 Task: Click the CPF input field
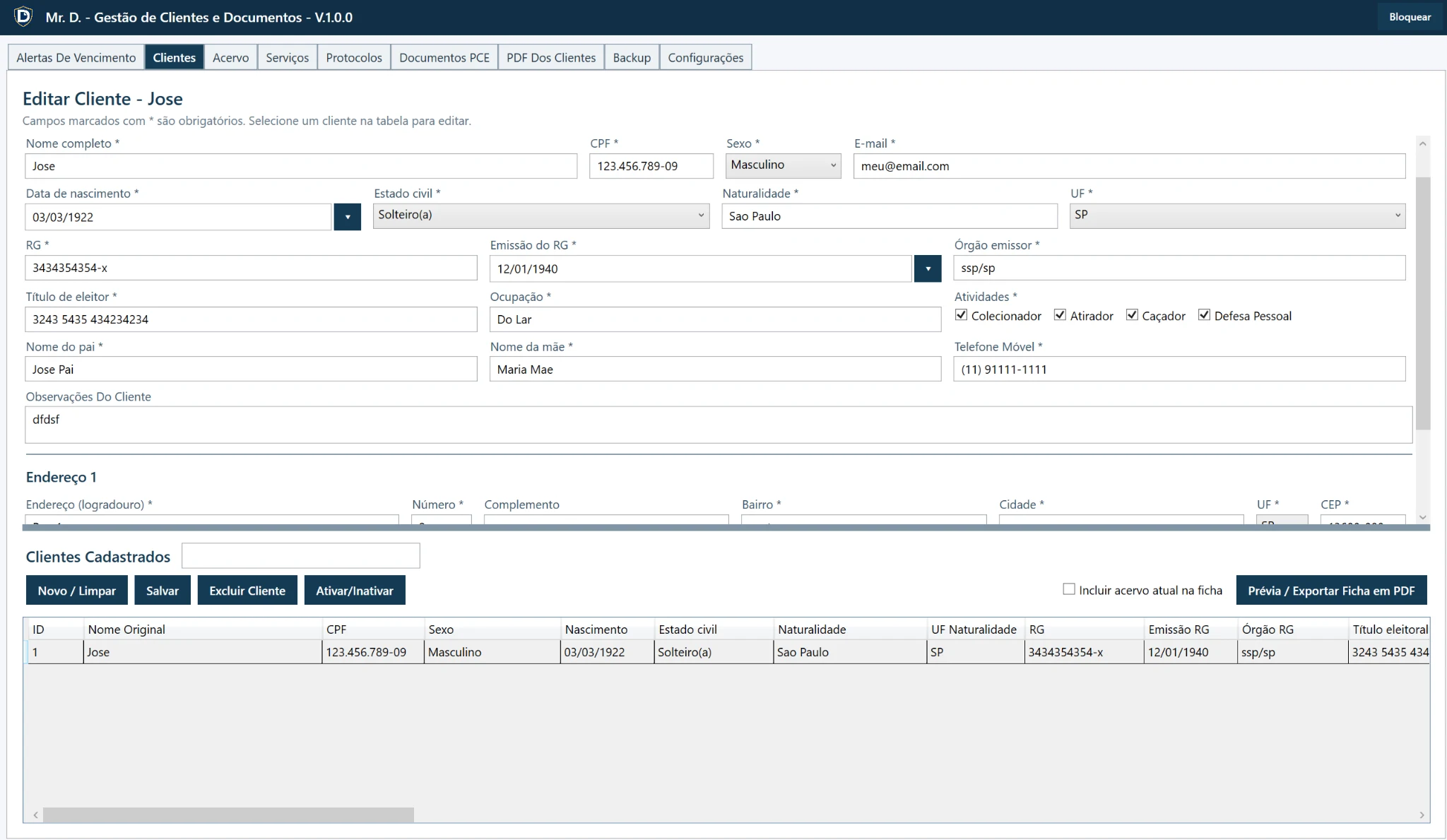pyautogui.click(x=651, y=166)
